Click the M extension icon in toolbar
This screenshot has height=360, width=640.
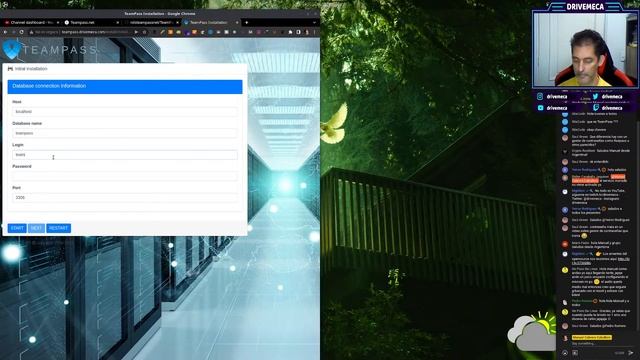(x=250, y=32)
